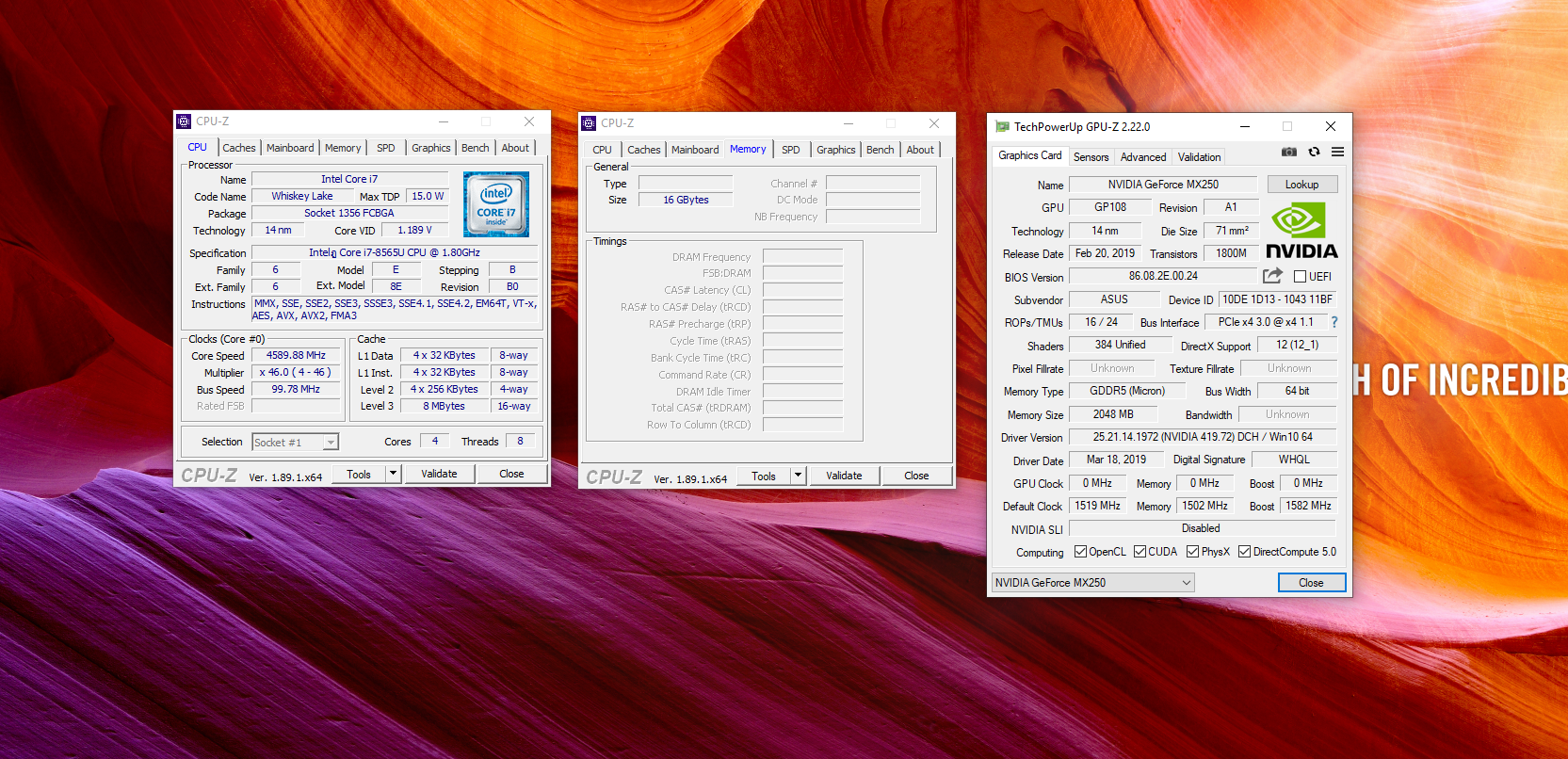Toggle the UEFI checkbox

(1300, 277)
